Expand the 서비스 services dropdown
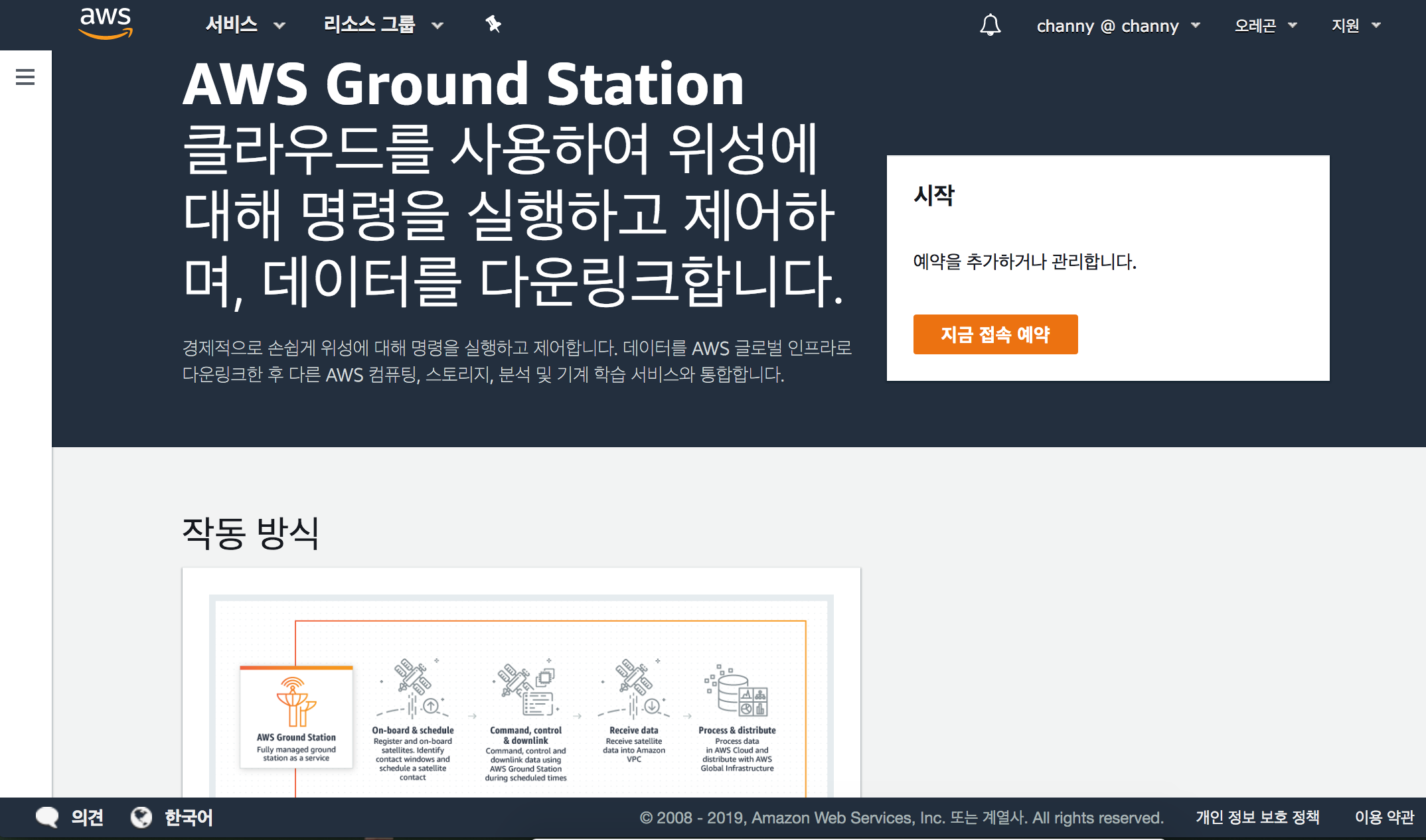 tap(244, 25)
